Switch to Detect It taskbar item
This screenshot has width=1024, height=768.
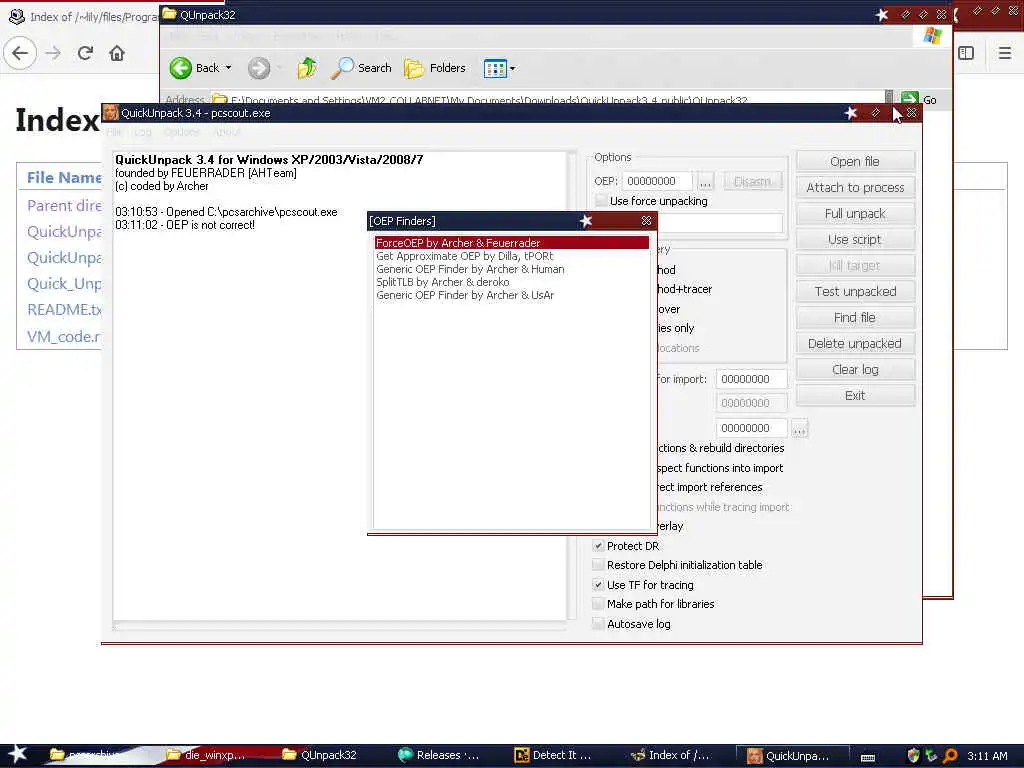[552, 755]
